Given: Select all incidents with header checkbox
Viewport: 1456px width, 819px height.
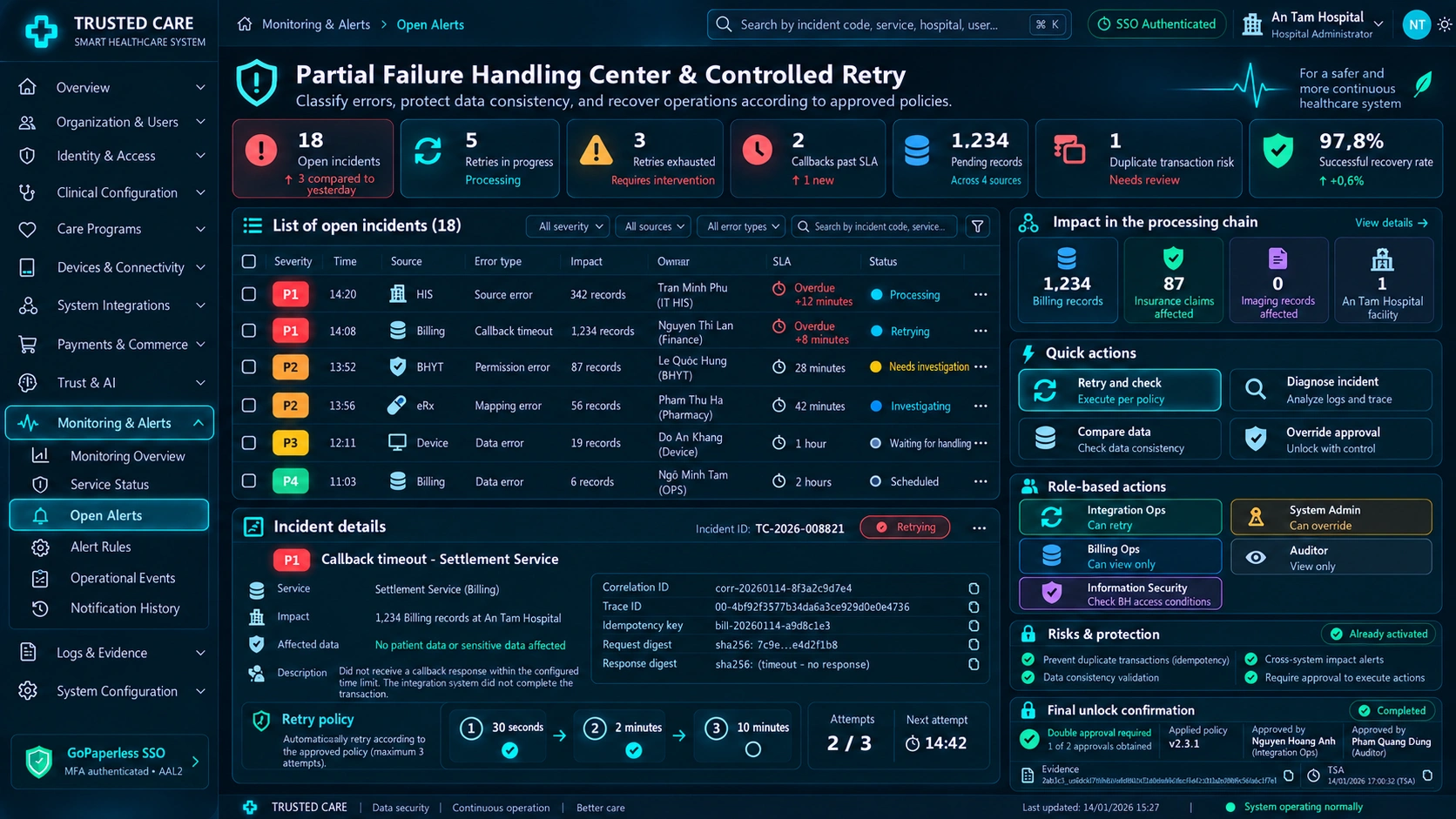Looking at the screenshot, I should click(249, 261).
